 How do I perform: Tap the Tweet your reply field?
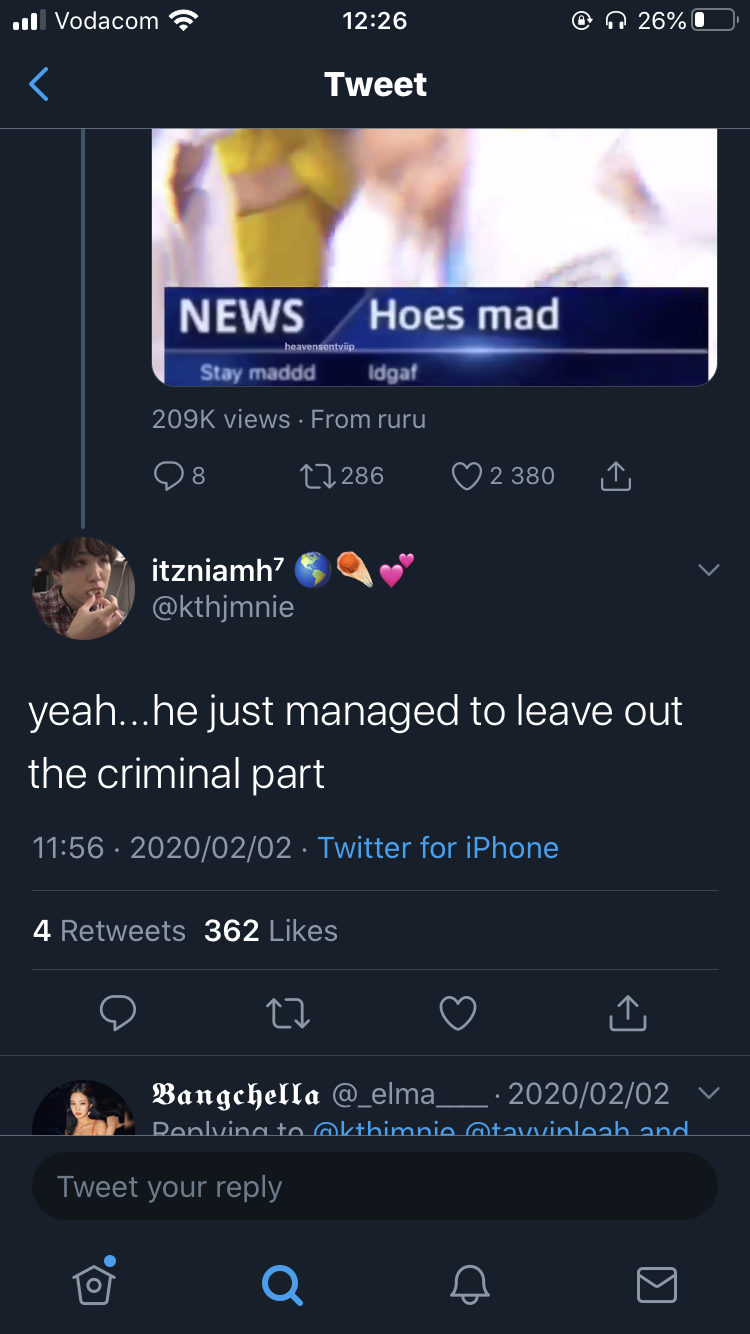(x=375, y=1187)
